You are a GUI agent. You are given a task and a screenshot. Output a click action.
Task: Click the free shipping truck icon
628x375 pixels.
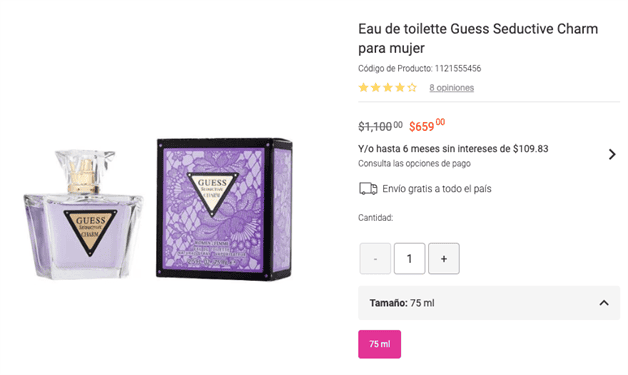368,189
